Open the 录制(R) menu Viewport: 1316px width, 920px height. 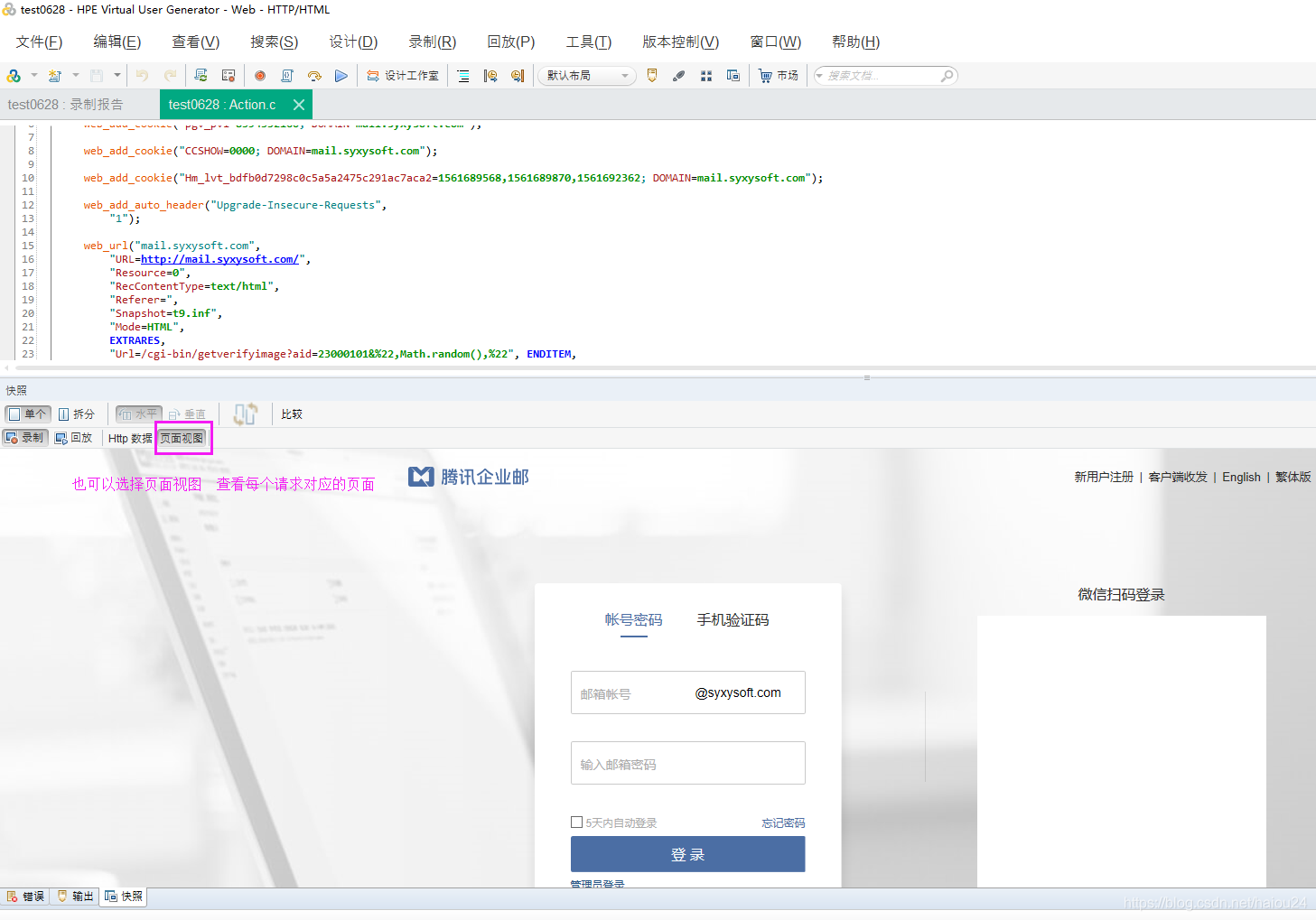point(433,42)
